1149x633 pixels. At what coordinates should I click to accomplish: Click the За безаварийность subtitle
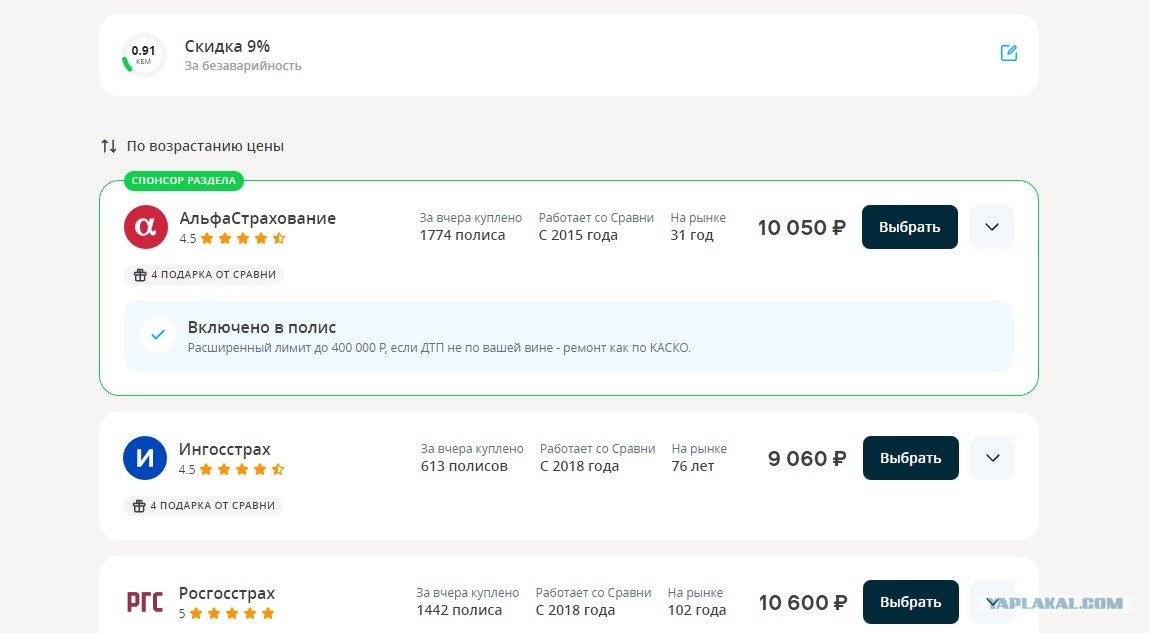click(x=243, y=66)
